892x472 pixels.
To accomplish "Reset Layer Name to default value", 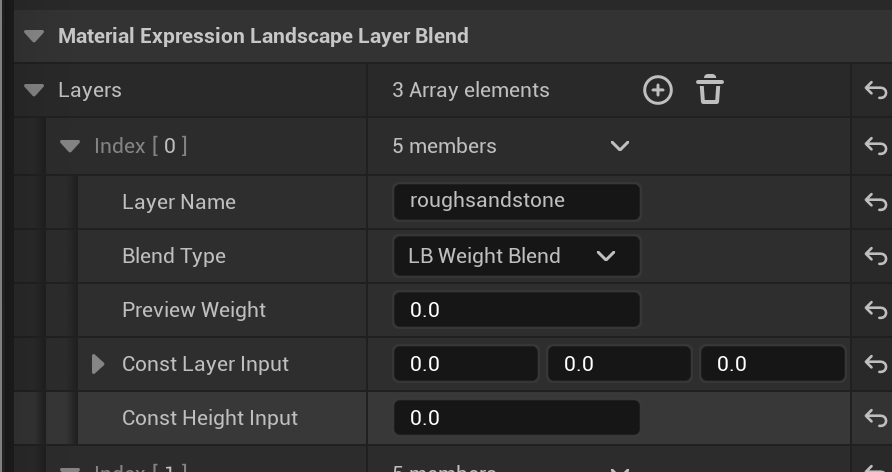I will [875, 201].
